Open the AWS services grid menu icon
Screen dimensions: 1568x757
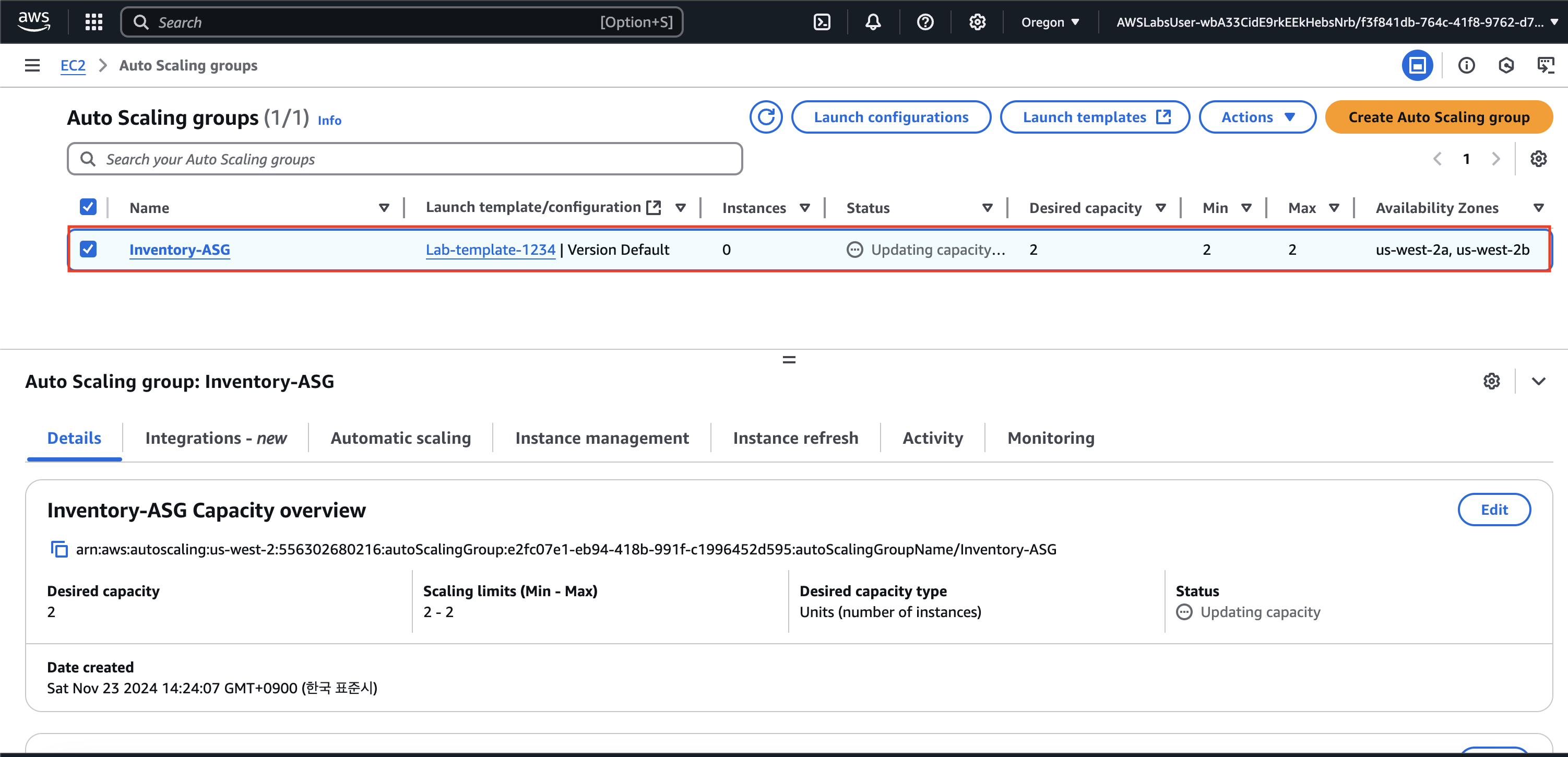94,22
